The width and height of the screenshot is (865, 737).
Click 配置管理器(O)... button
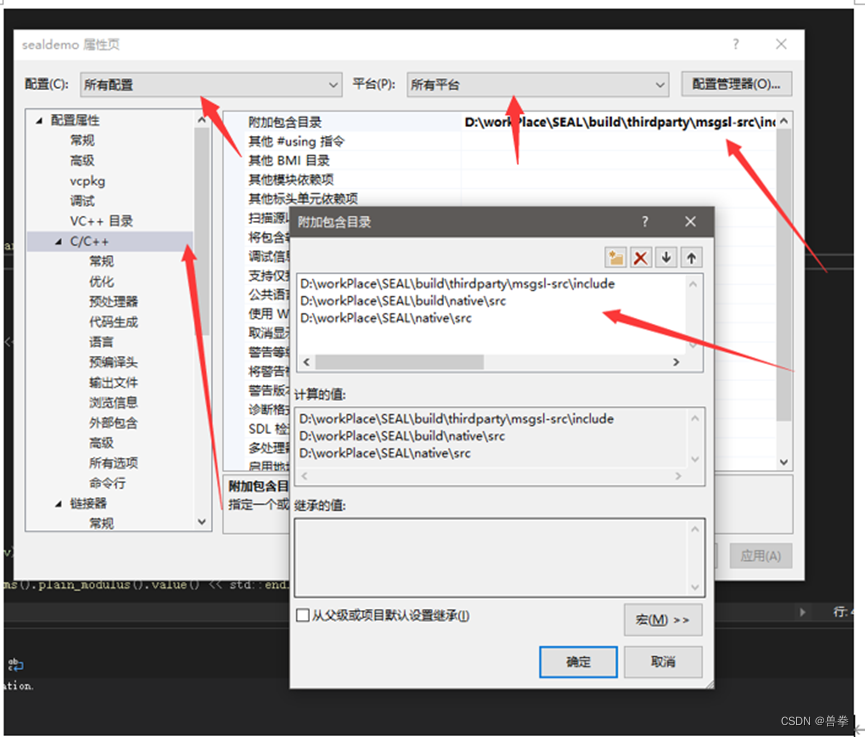click(736, 84)
